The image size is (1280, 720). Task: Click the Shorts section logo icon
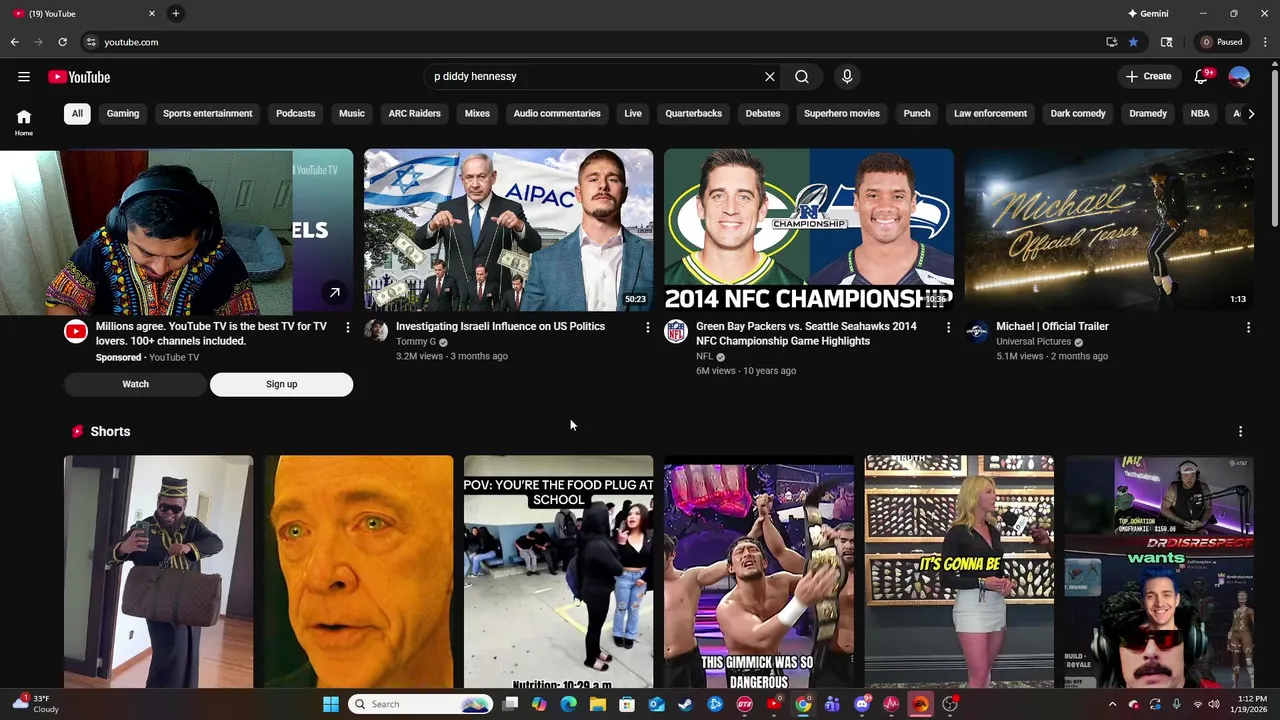[x=77, y=432]
